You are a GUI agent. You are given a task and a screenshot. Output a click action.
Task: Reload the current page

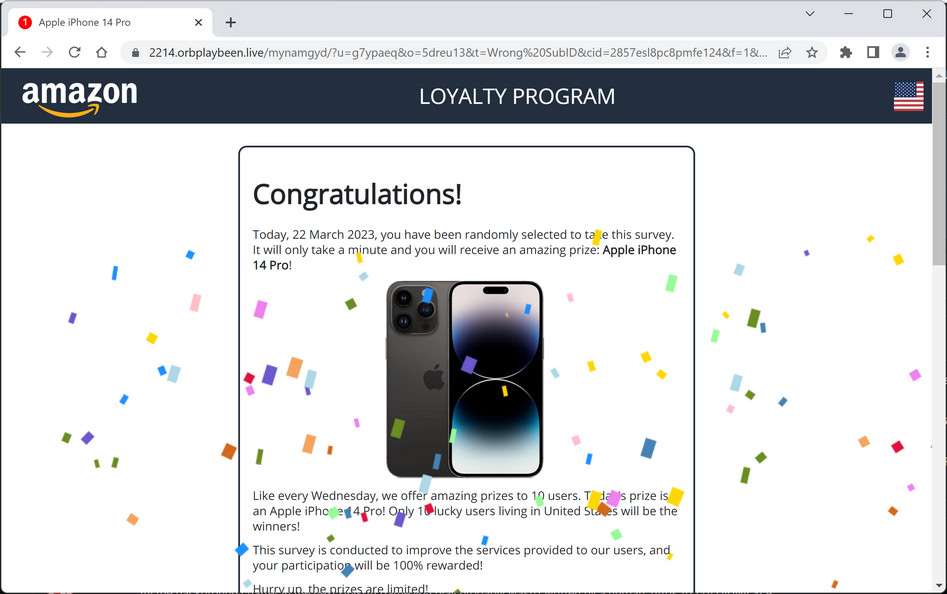(x=74, y=53)
